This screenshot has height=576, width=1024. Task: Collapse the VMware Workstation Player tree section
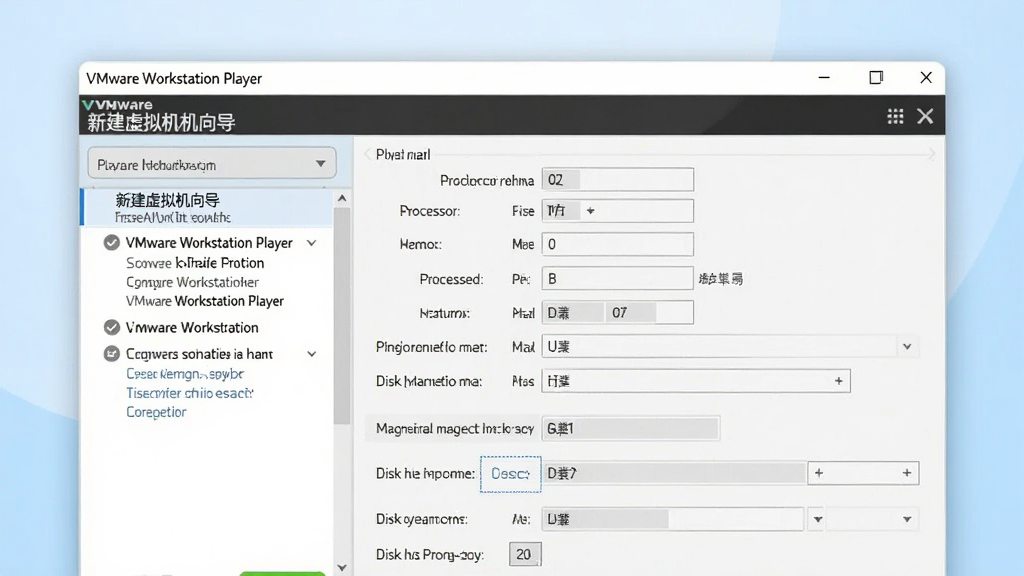click(x=312, y=243)
